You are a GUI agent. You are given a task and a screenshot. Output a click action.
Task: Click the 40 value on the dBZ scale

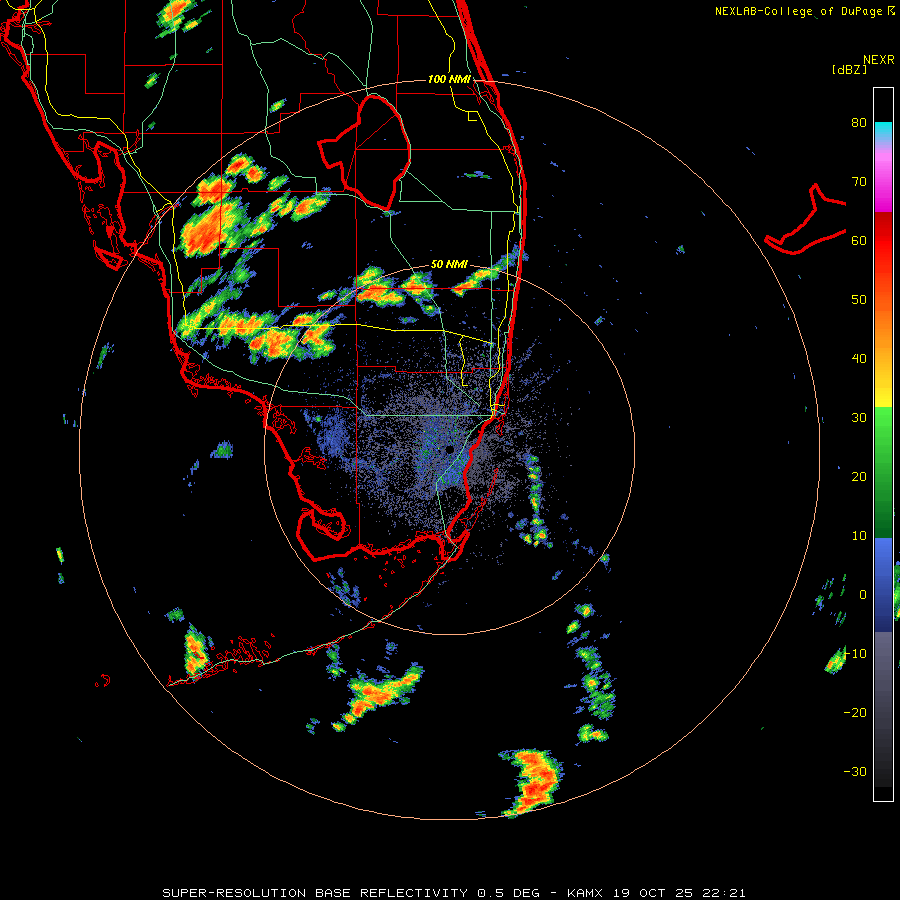coord(859,359)
